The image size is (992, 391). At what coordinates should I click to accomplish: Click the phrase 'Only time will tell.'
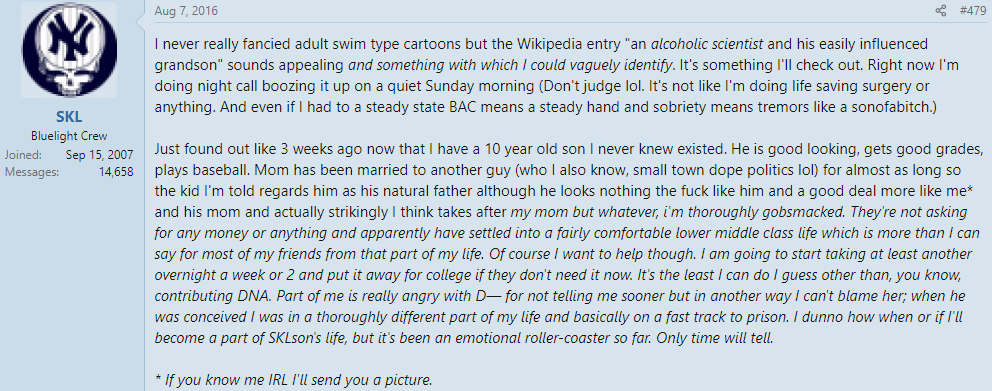(x=715, y=338)
